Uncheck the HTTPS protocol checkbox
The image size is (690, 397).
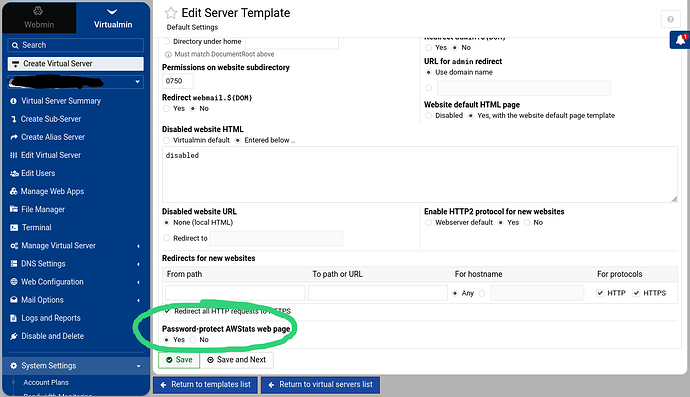coord(636,293)
